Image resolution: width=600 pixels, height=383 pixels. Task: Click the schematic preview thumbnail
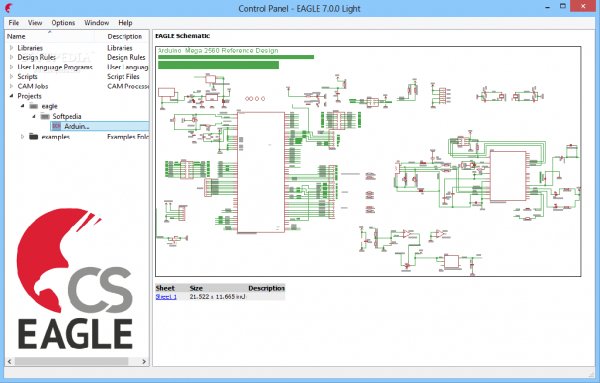coord(368,161)
